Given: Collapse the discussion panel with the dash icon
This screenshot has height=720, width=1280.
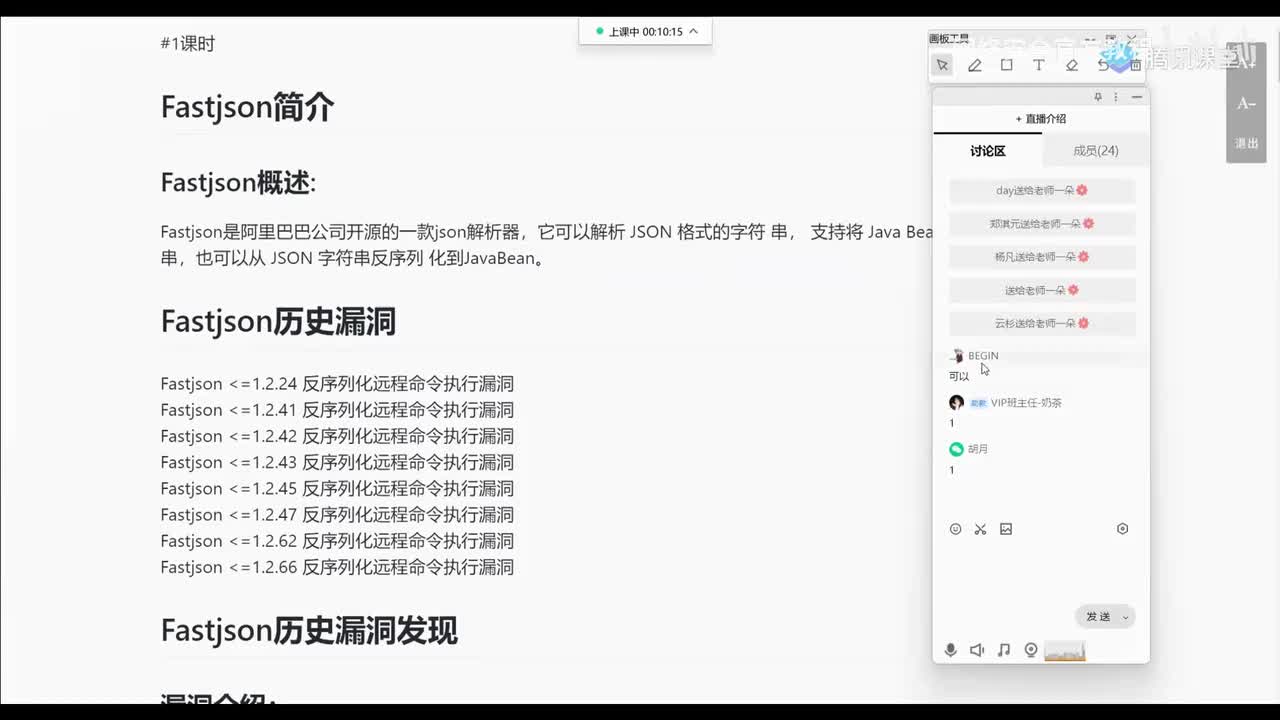Looking at the screenshot, I should [x=1136, y=97].
